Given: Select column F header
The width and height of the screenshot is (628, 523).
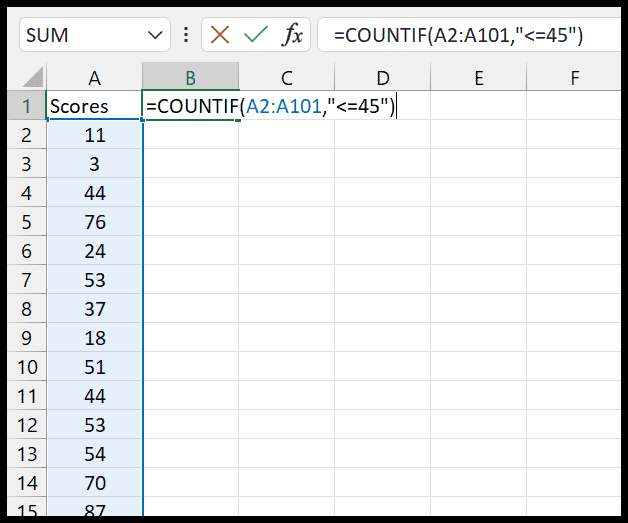Looking at the screenshot, I should pos(574,77).
